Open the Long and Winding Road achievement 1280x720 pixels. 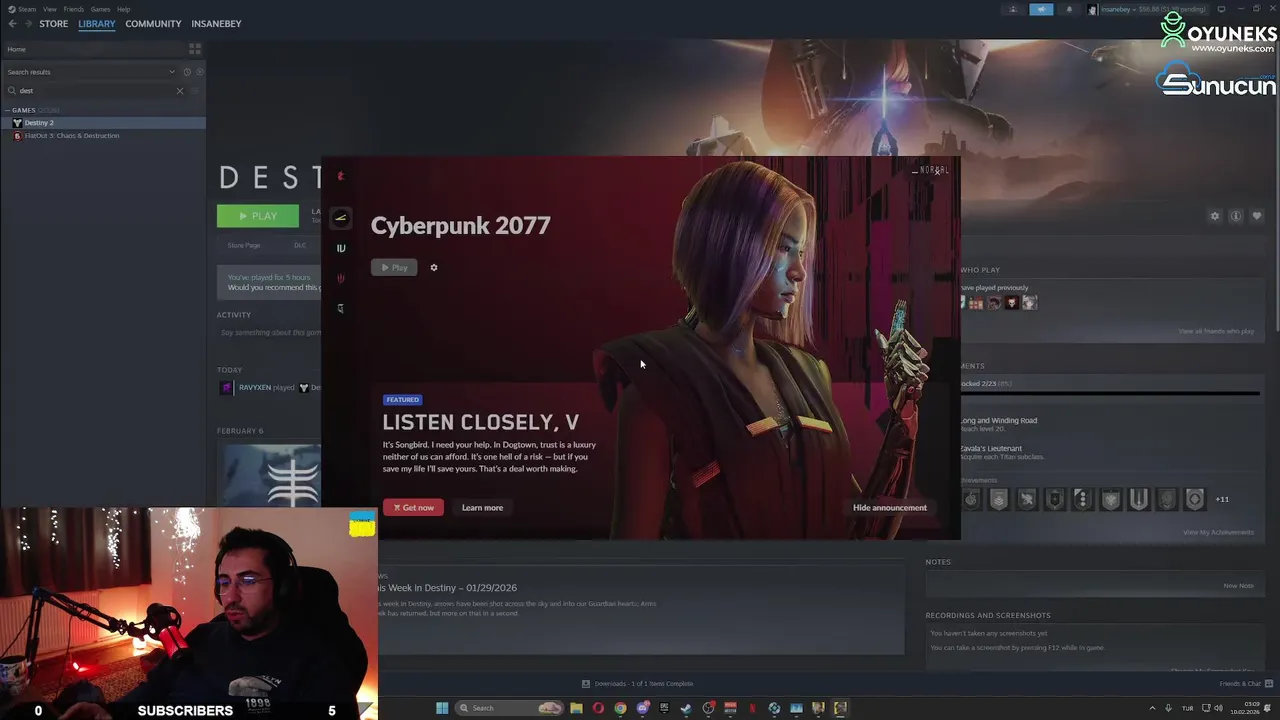[x=998, y=421]
